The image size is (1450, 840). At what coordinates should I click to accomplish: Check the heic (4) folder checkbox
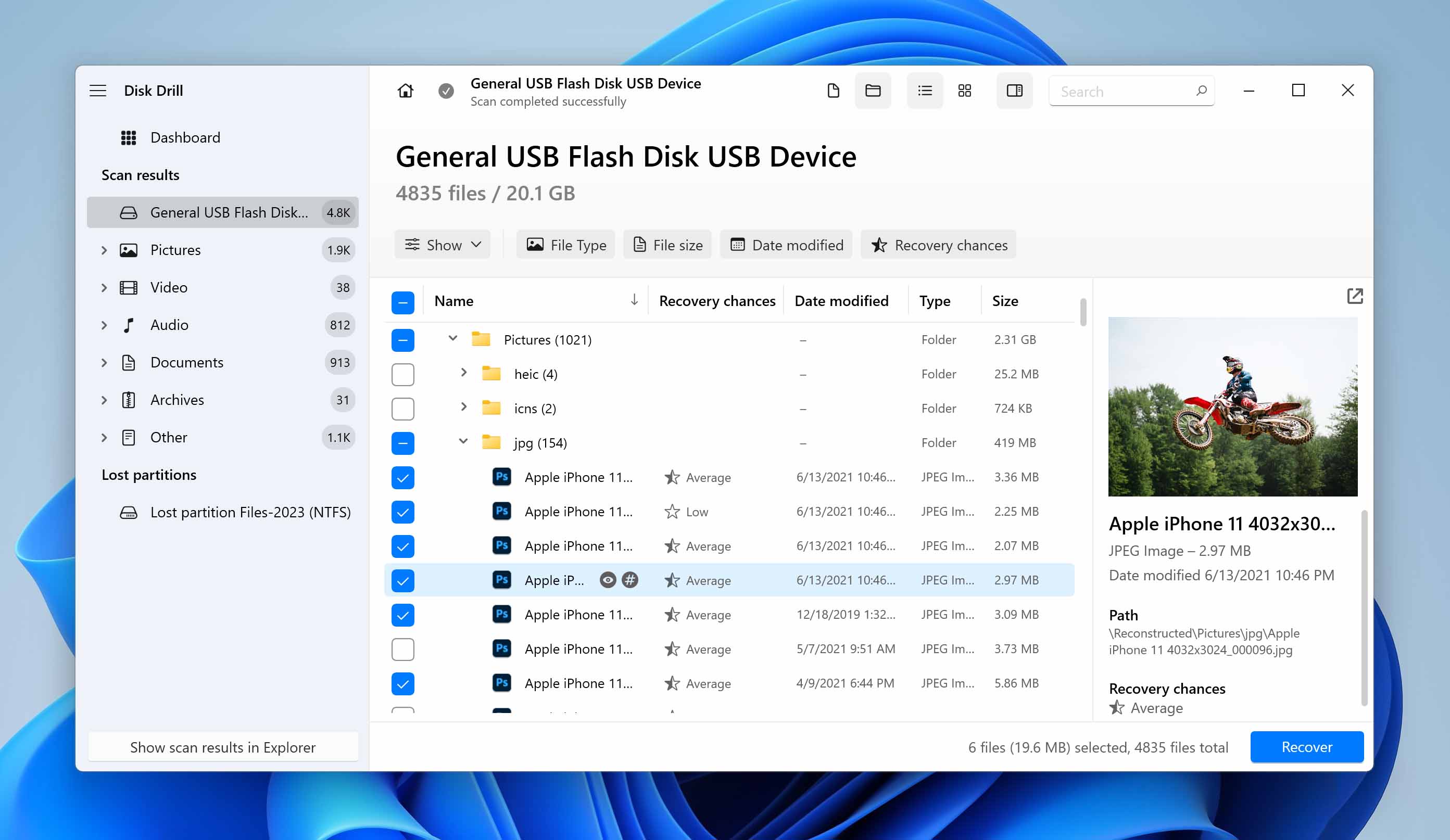point(403,375)
